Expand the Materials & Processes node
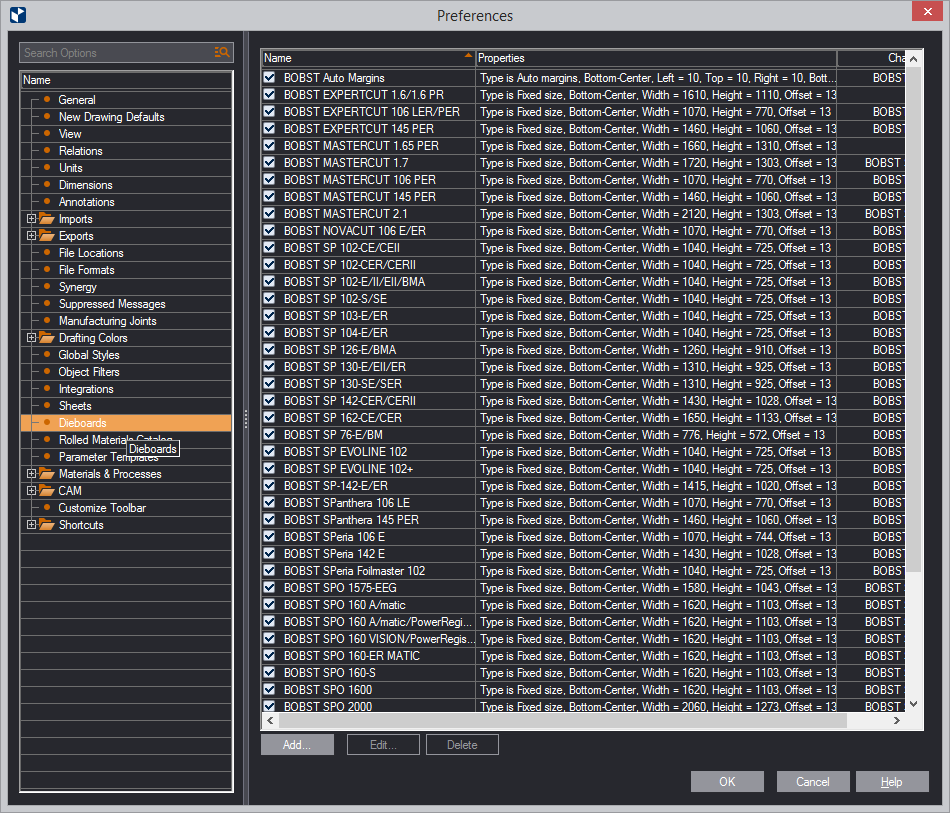950x813 pixels. point(32,474)
